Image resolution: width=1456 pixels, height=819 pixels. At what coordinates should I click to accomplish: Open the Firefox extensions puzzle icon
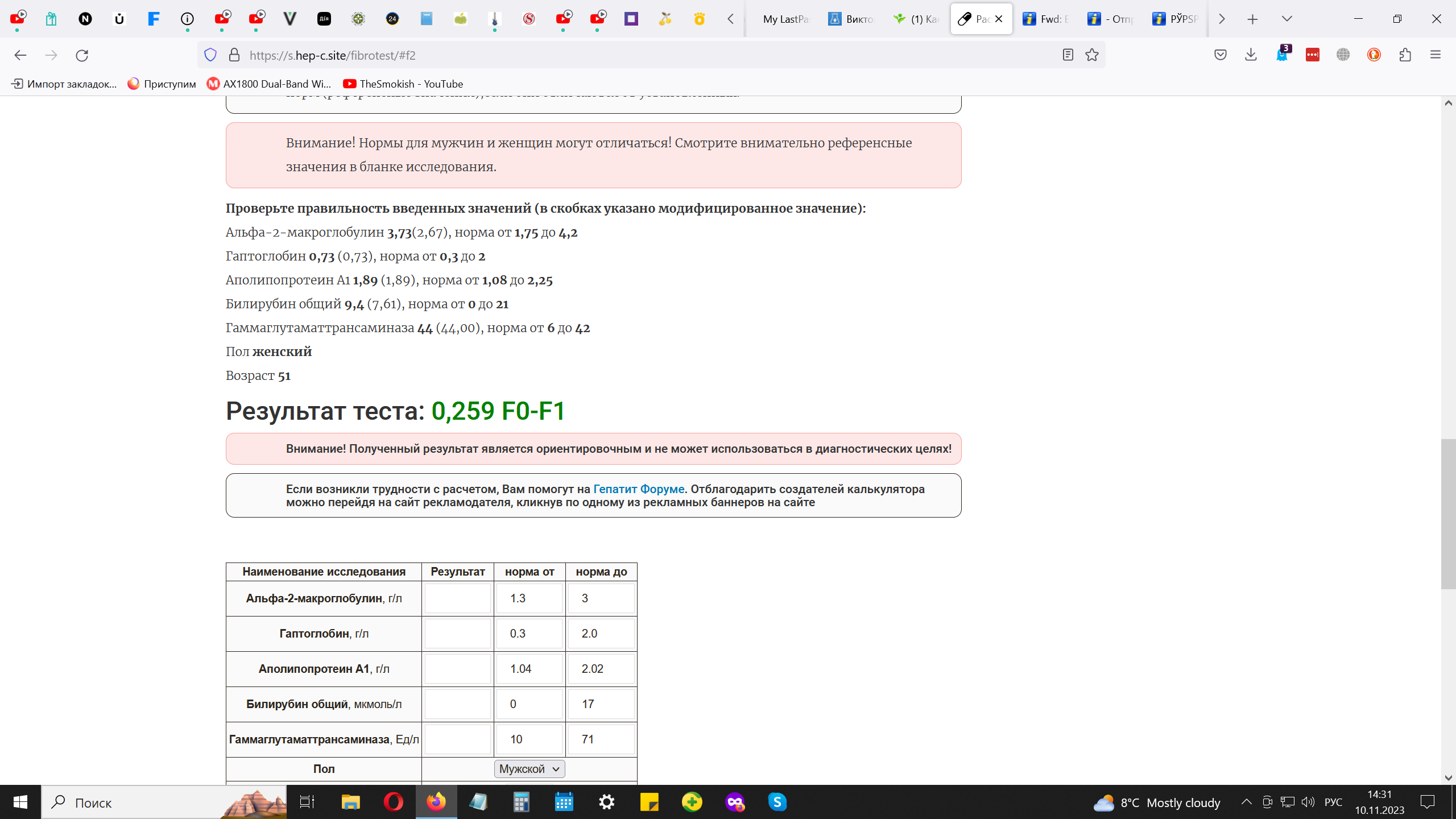1405,55
